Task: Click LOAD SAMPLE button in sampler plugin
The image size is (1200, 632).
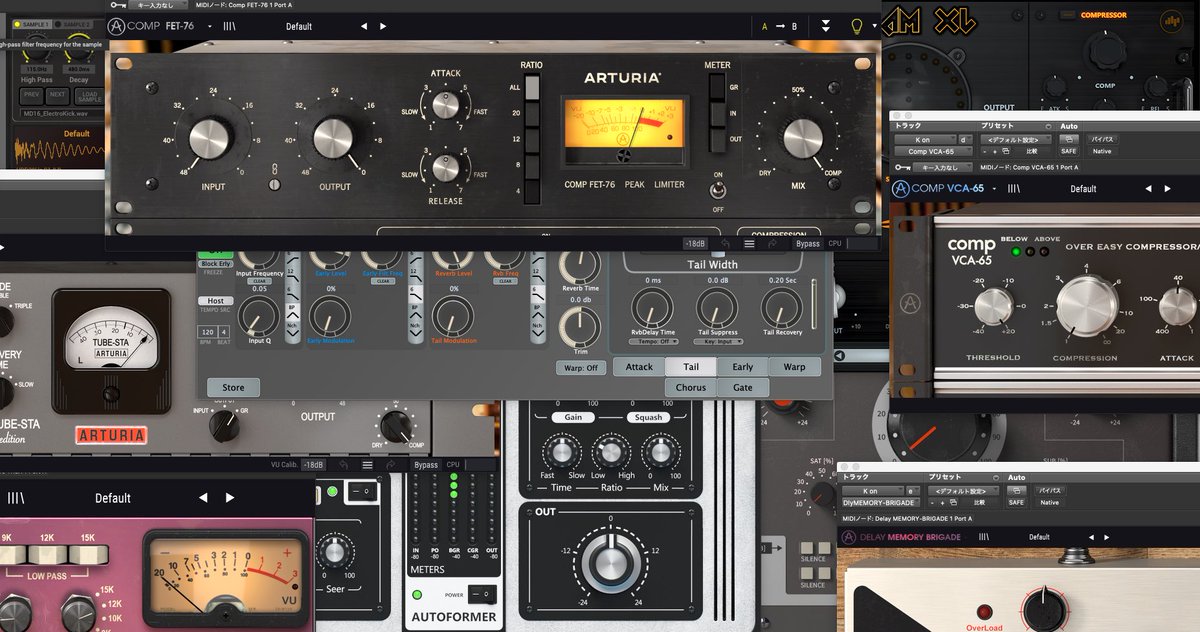Action: [x=90, y=96]
